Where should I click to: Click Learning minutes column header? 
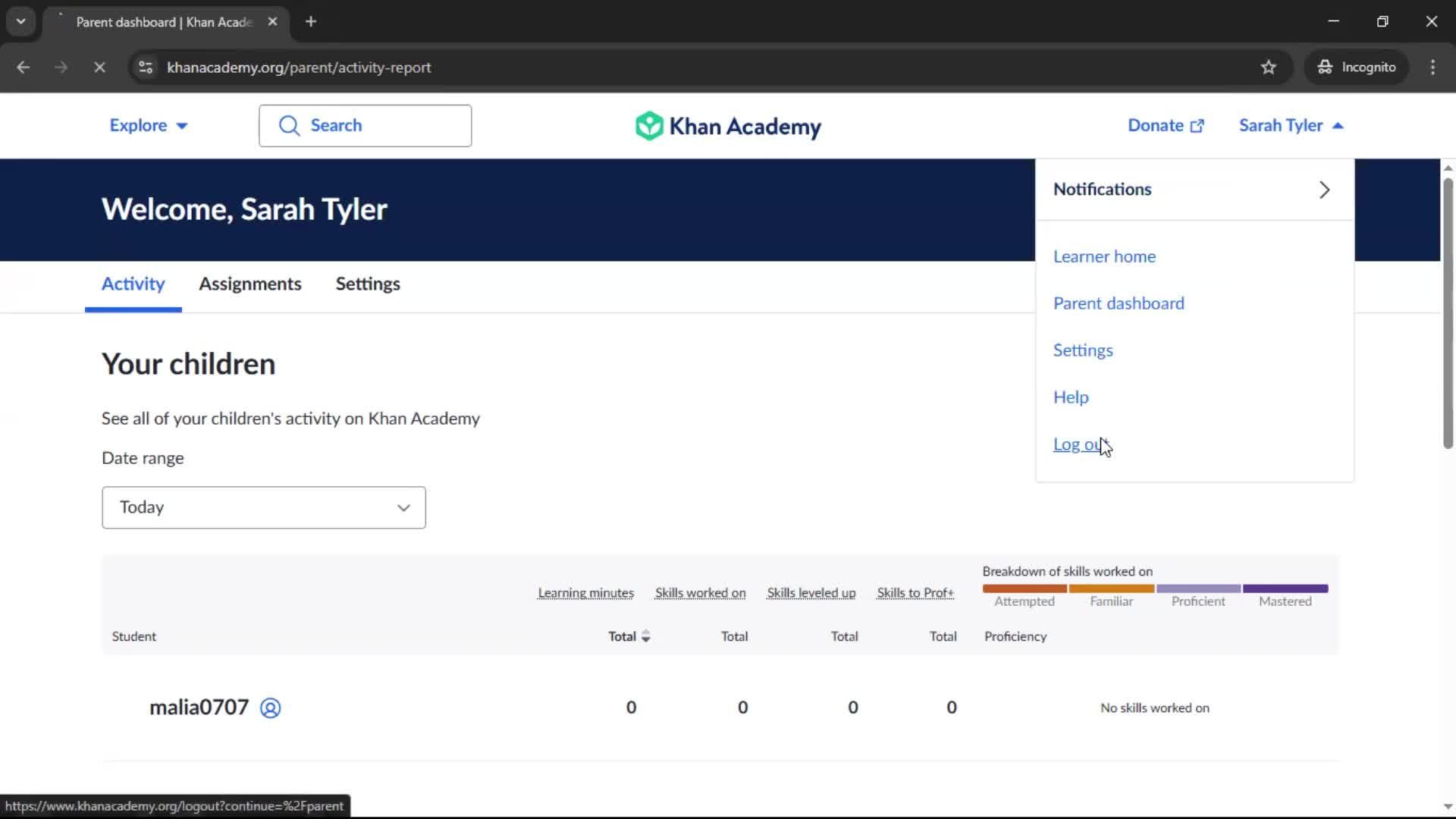coord(585,593)
